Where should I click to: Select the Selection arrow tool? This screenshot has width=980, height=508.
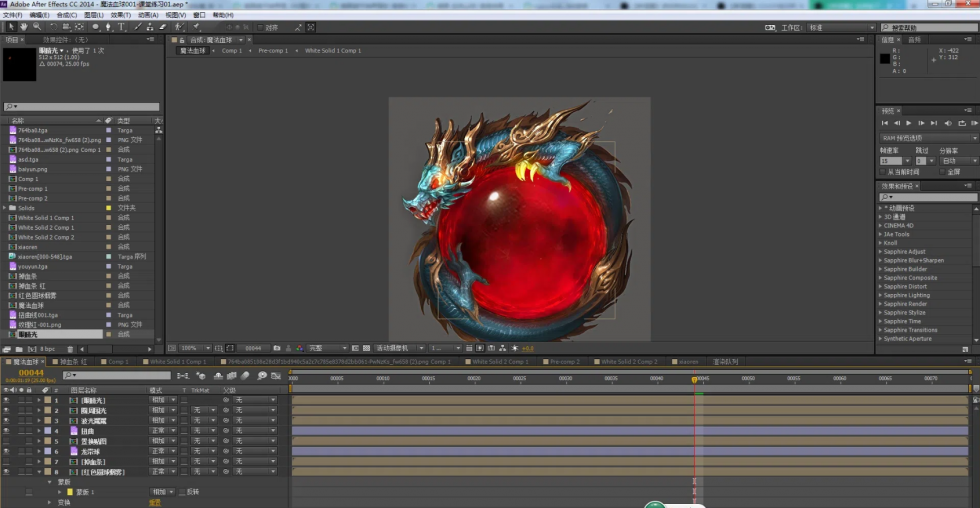tap(11, 27)
